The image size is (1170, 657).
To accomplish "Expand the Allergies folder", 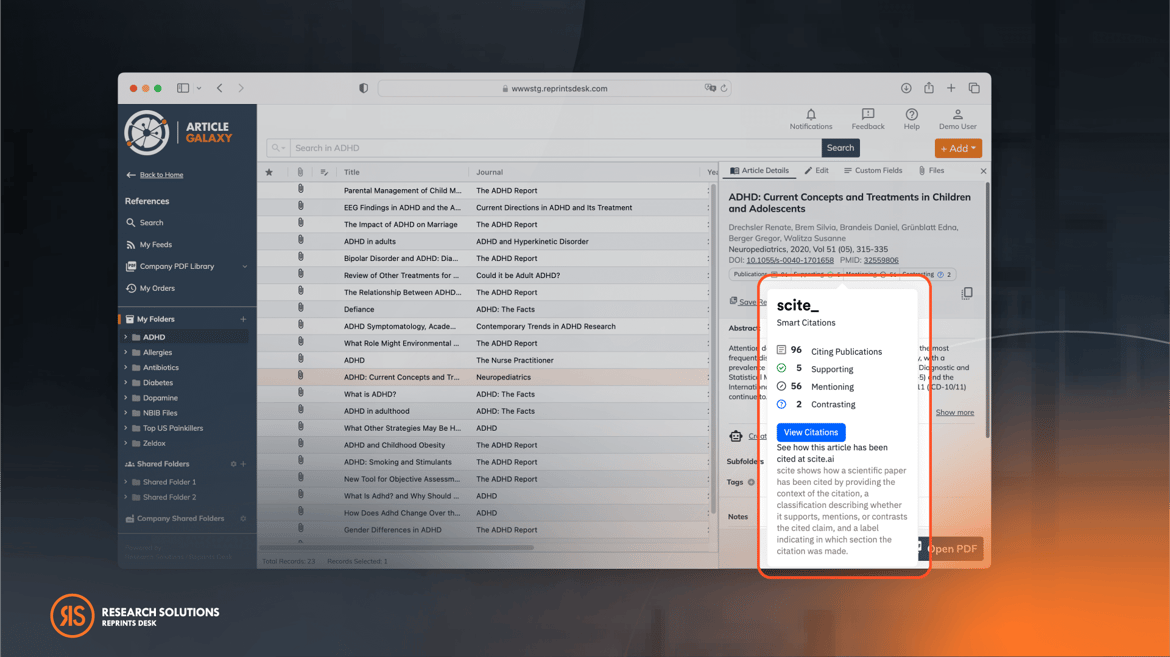I will [126, 353].
